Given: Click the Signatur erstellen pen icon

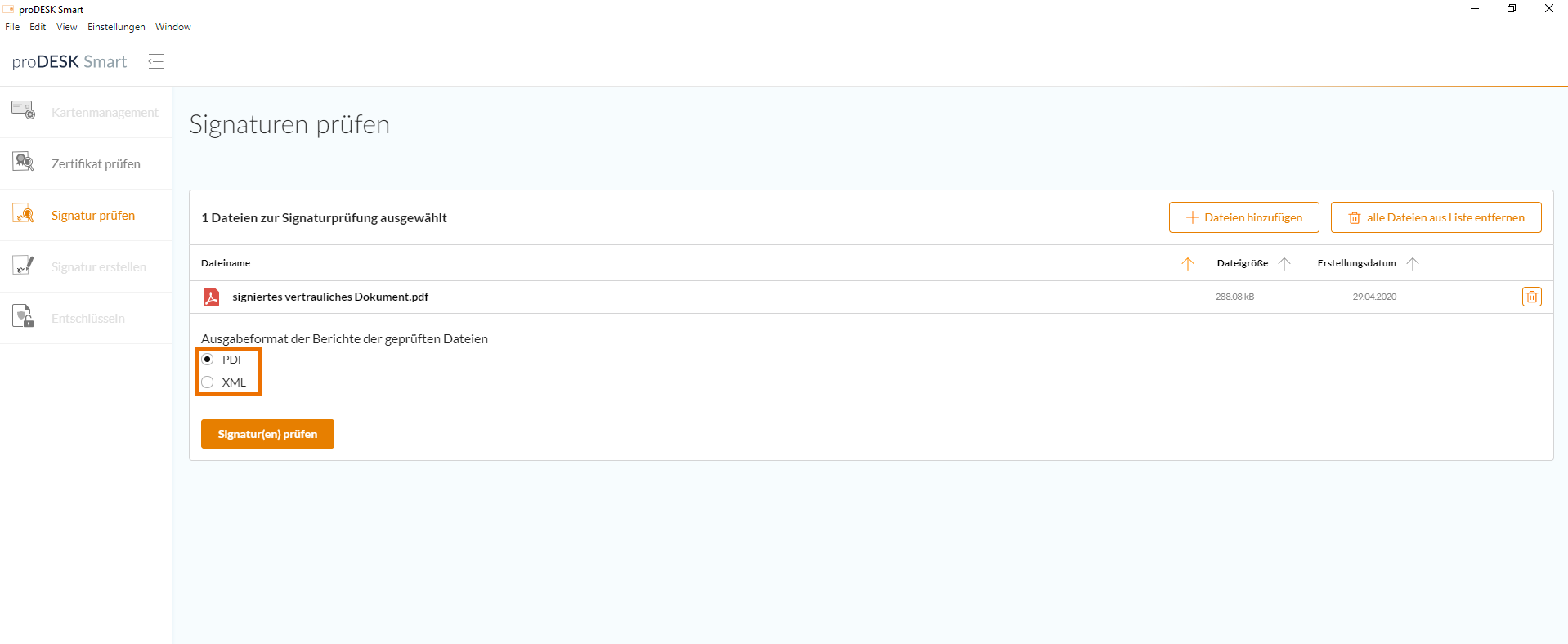Looking at the screenshot, I should 23,265.
